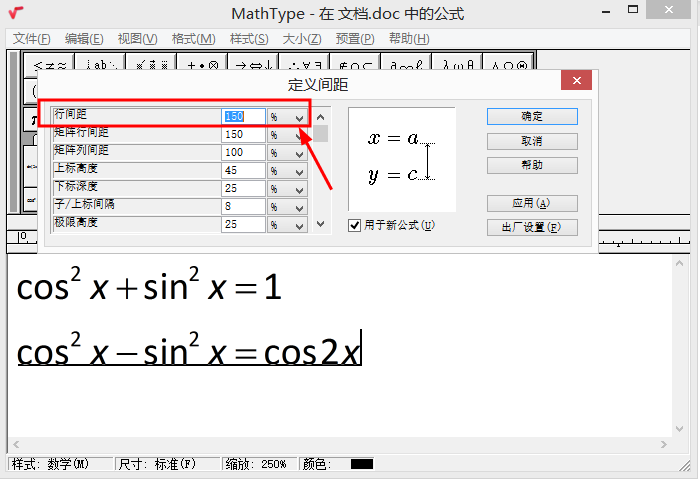Click the editor horizontal scroll-right arrow
700x479 pixels.
664,445
